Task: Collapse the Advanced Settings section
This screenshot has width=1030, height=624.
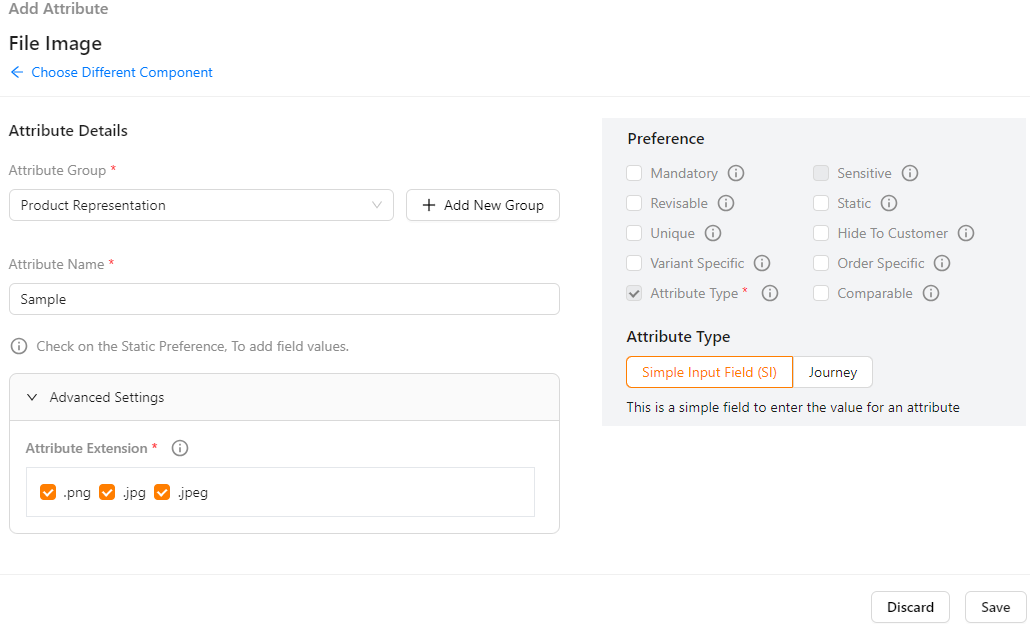Action: click(x=32, y=397)
